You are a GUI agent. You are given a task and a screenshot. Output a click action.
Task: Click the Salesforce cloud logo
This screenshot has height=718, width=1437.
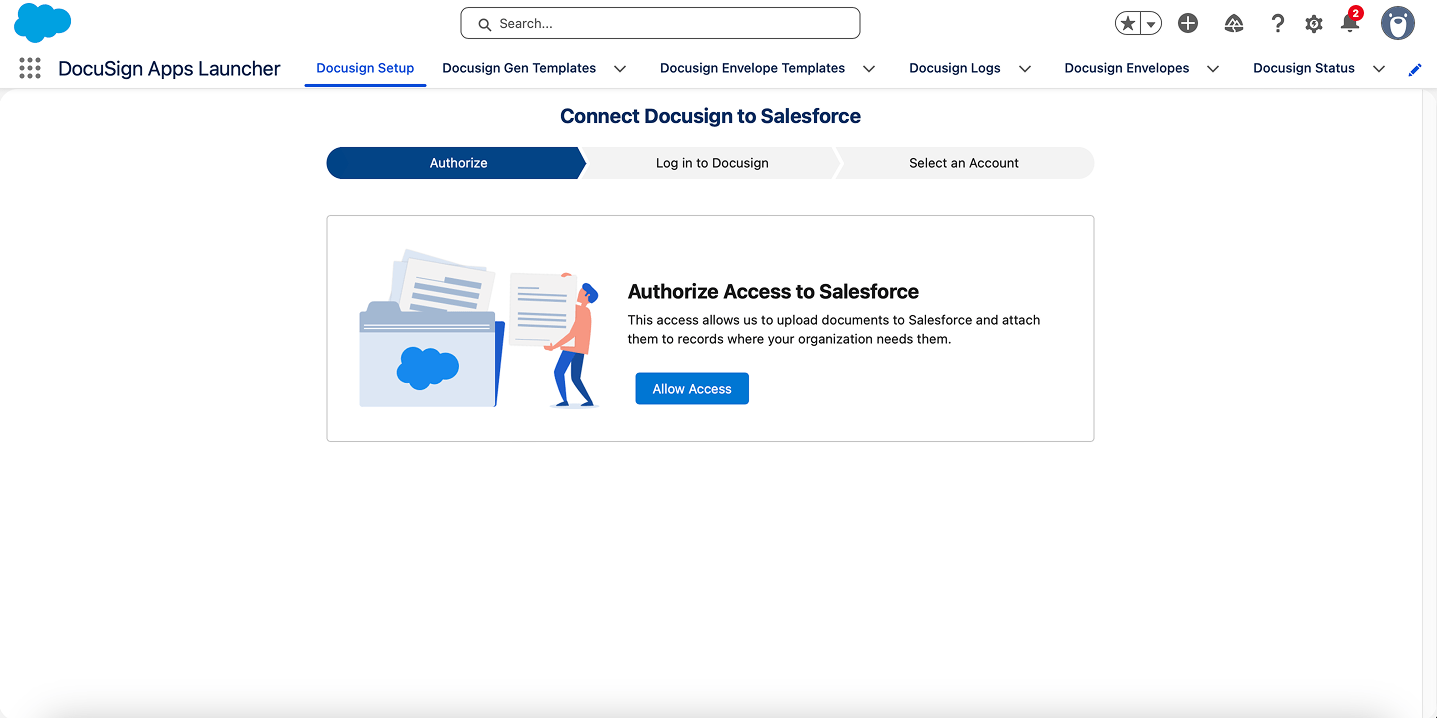(x=43, y=22)
